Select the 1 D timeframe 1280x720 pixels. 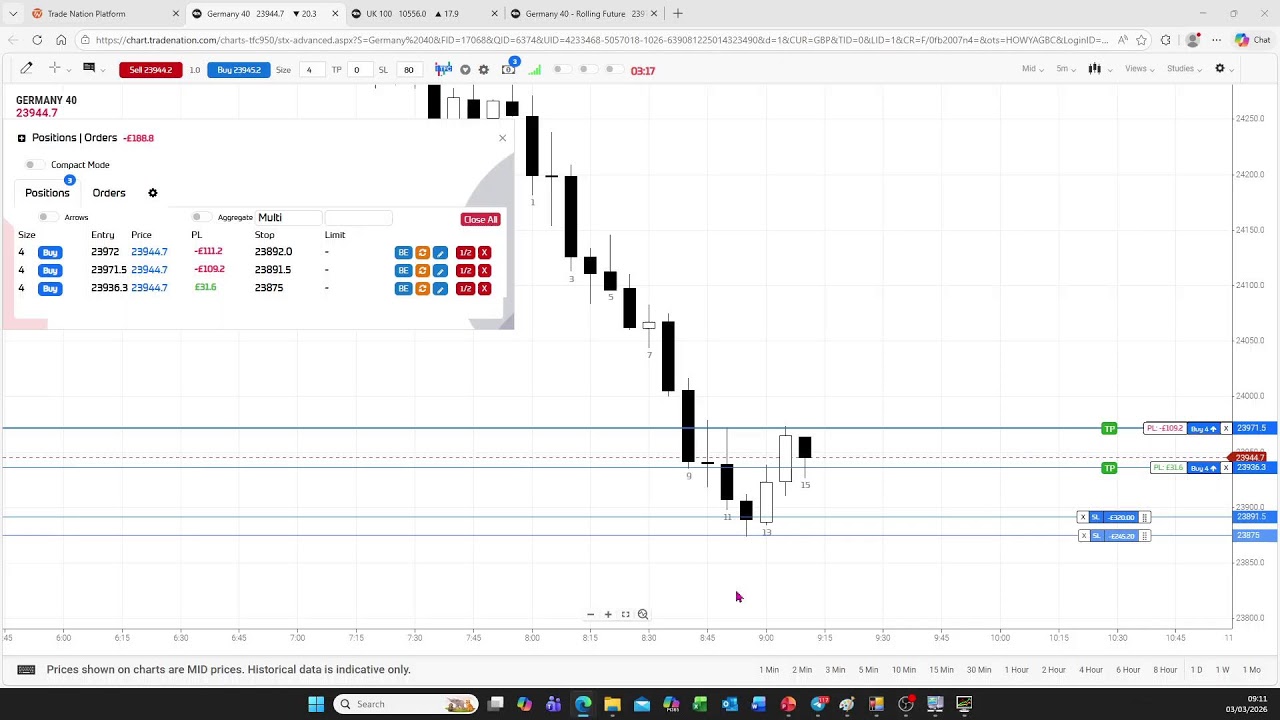point(1196,670)
